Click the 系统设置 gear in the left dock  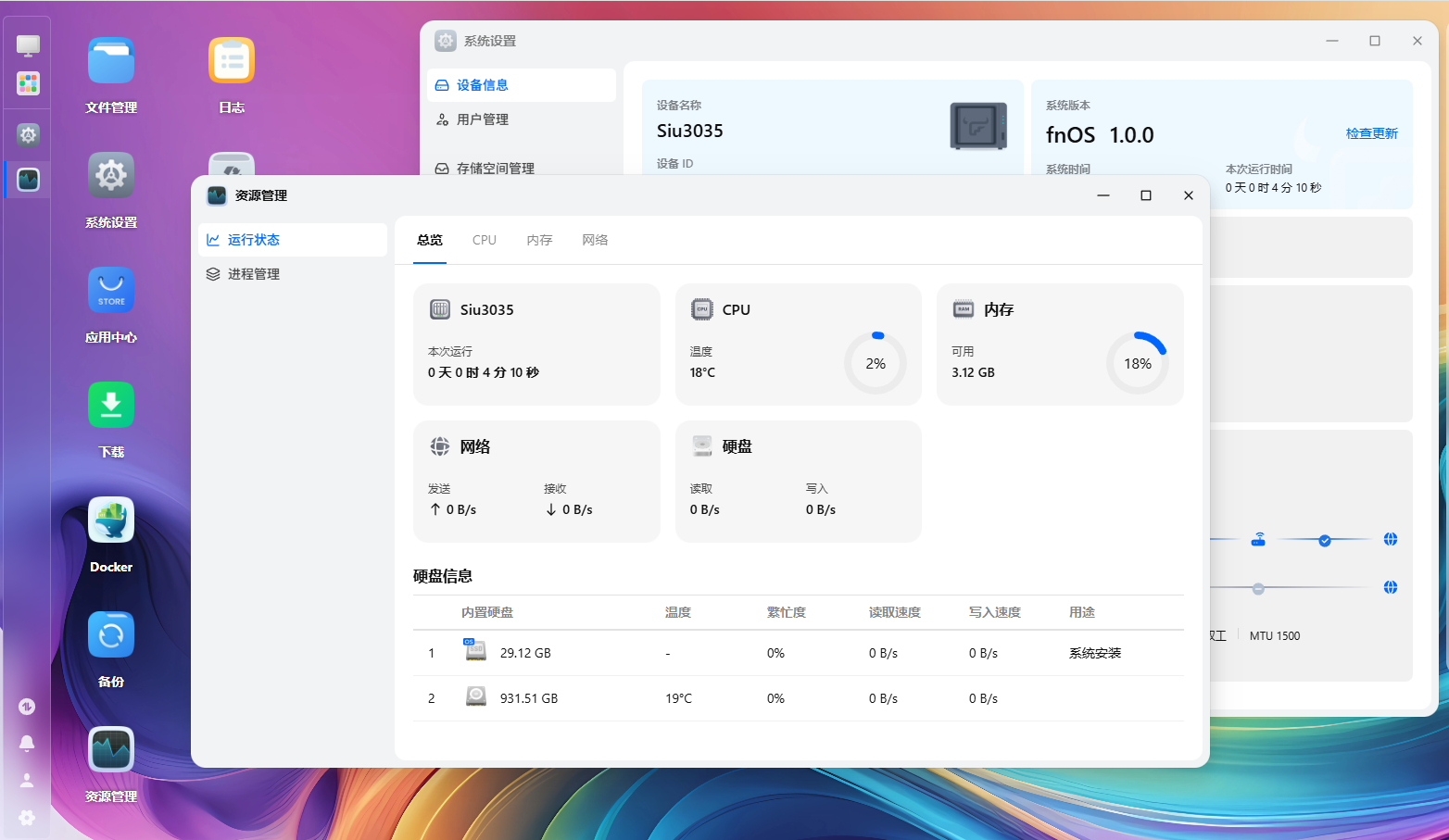29,135
